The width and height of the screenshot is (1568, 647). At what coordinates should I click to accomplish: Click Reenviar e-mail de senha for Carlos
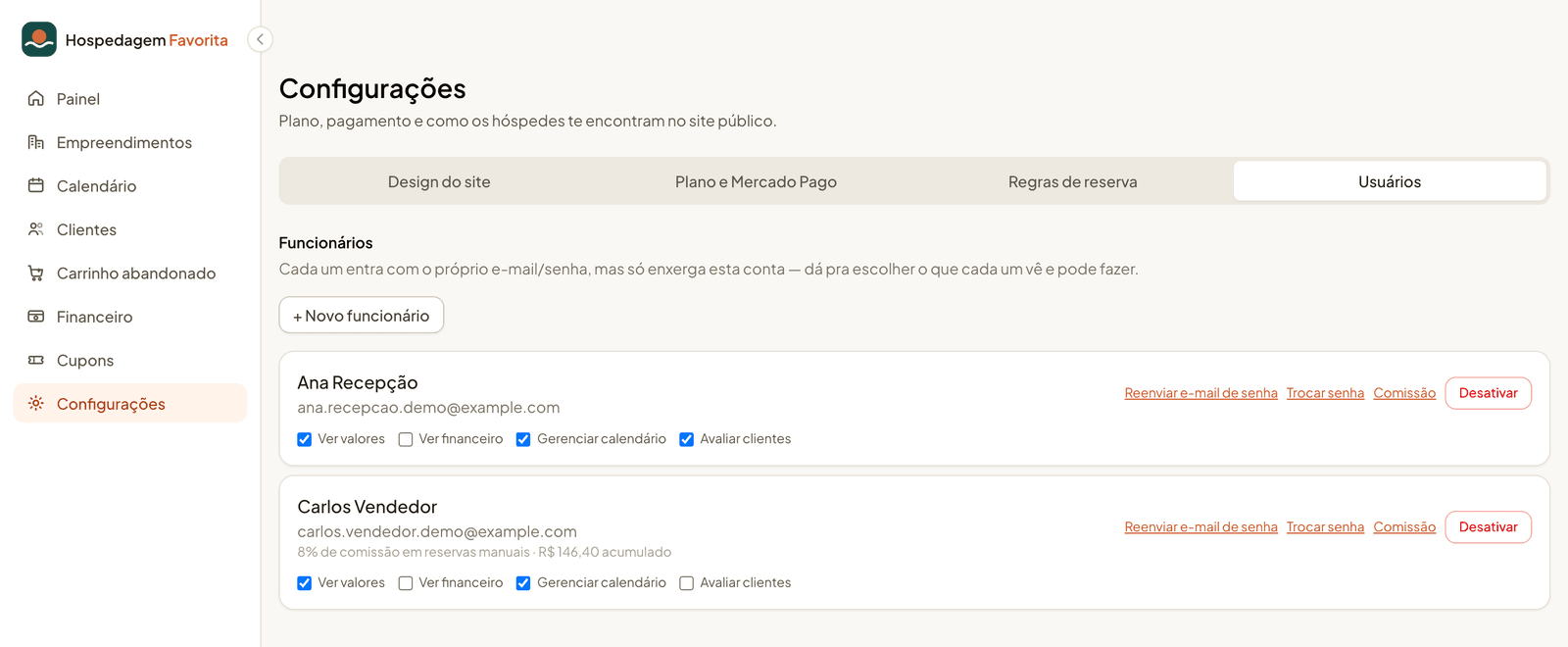click(x=1201, y=527)
